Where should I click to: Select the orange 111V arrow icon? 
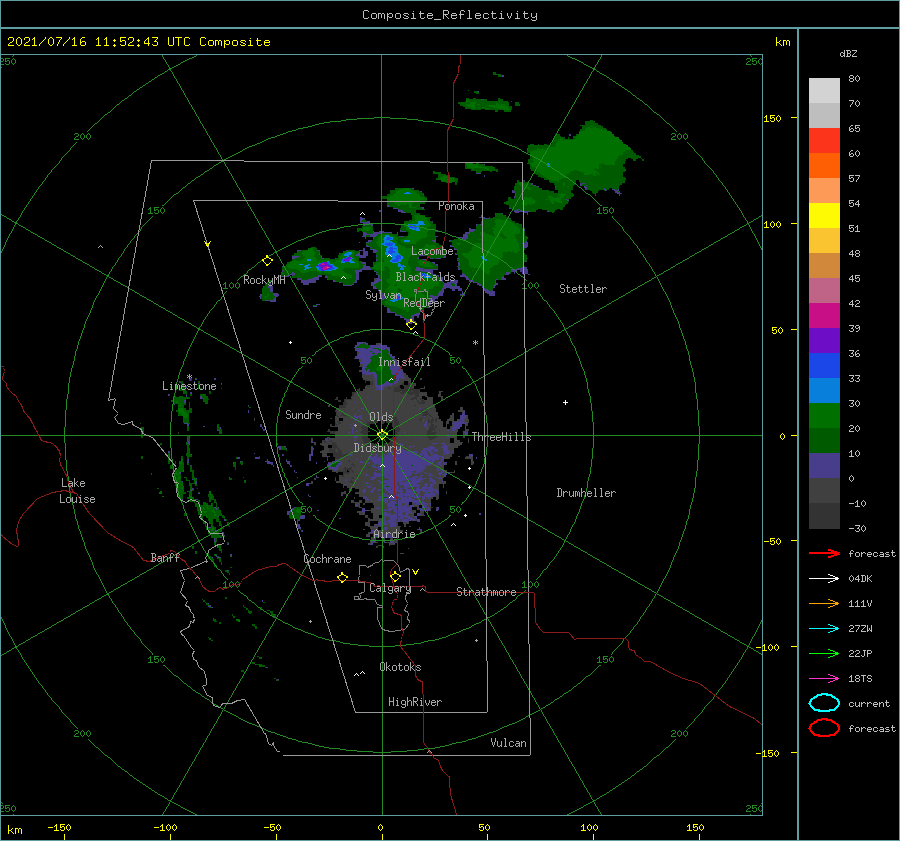tap(824, 603)
